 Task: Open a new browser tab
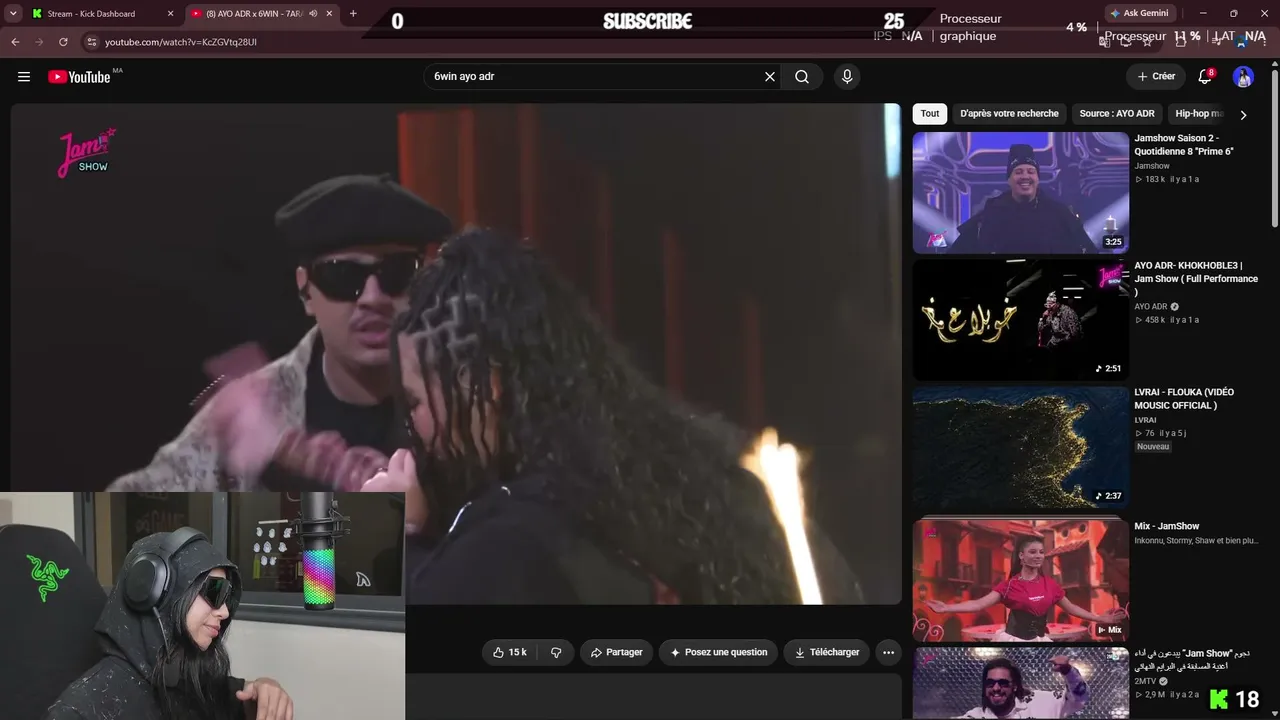(x=353, y=14)
